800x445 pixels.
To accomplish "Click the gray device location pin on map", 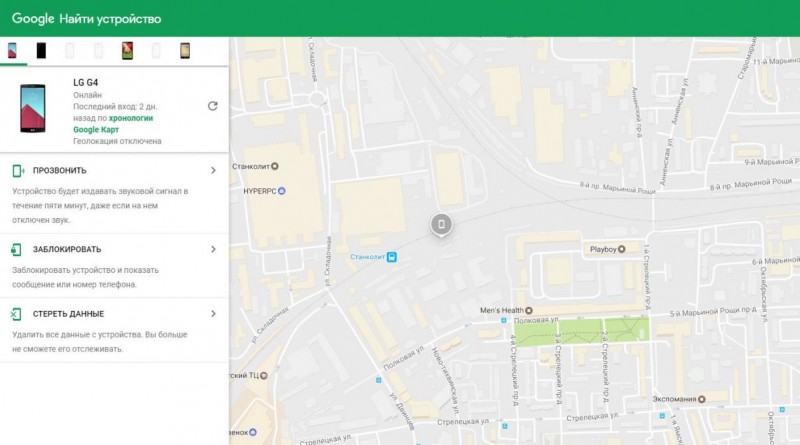I will 441,225.
